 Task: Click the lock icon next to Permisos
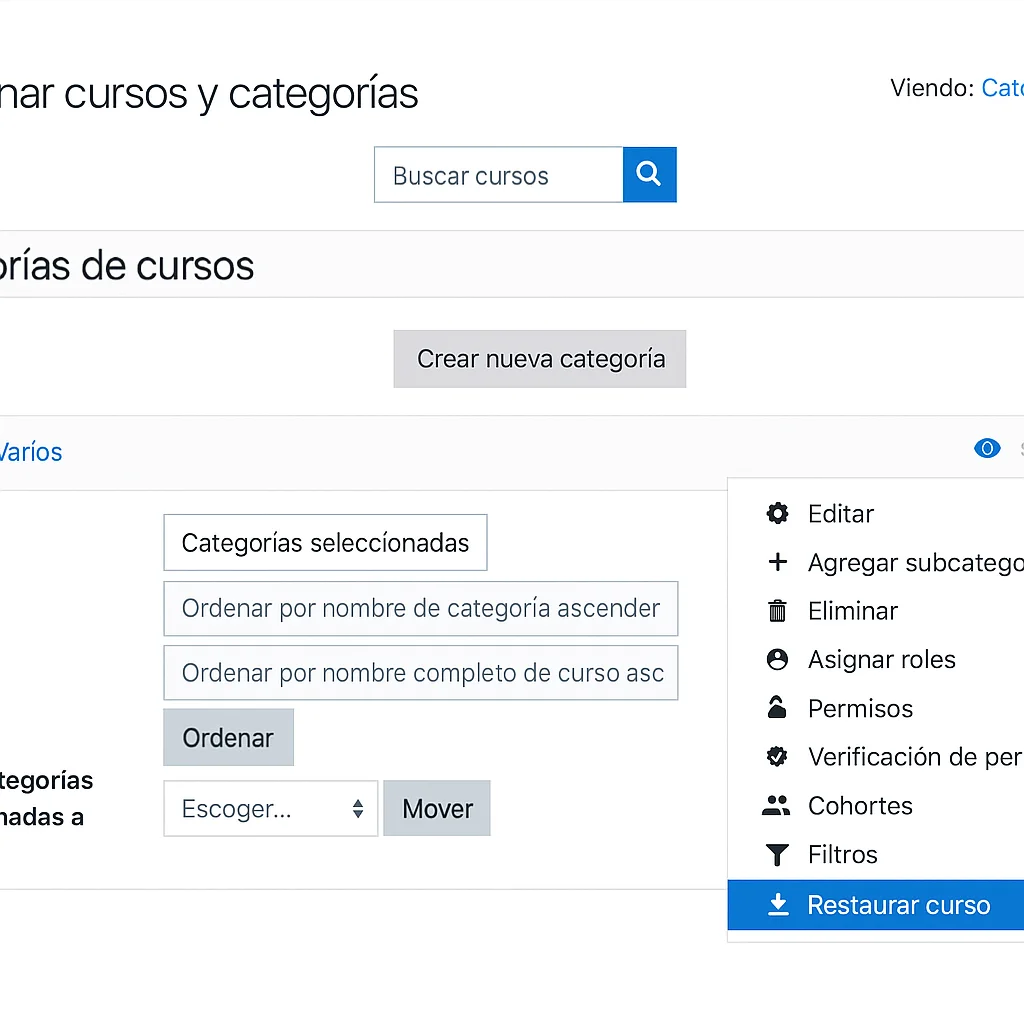(x=777, y=708)
